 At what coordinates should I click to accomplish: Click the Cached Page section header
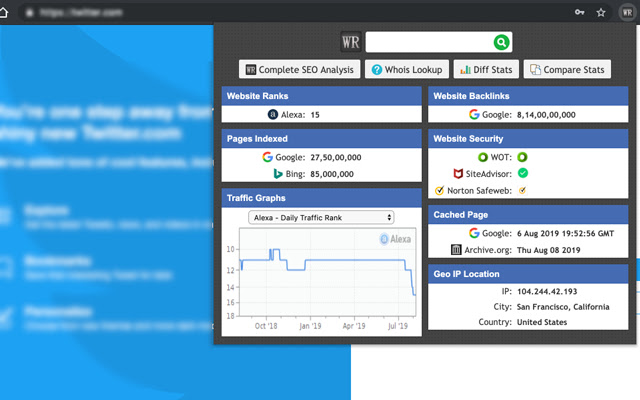(x=528, y=215)
